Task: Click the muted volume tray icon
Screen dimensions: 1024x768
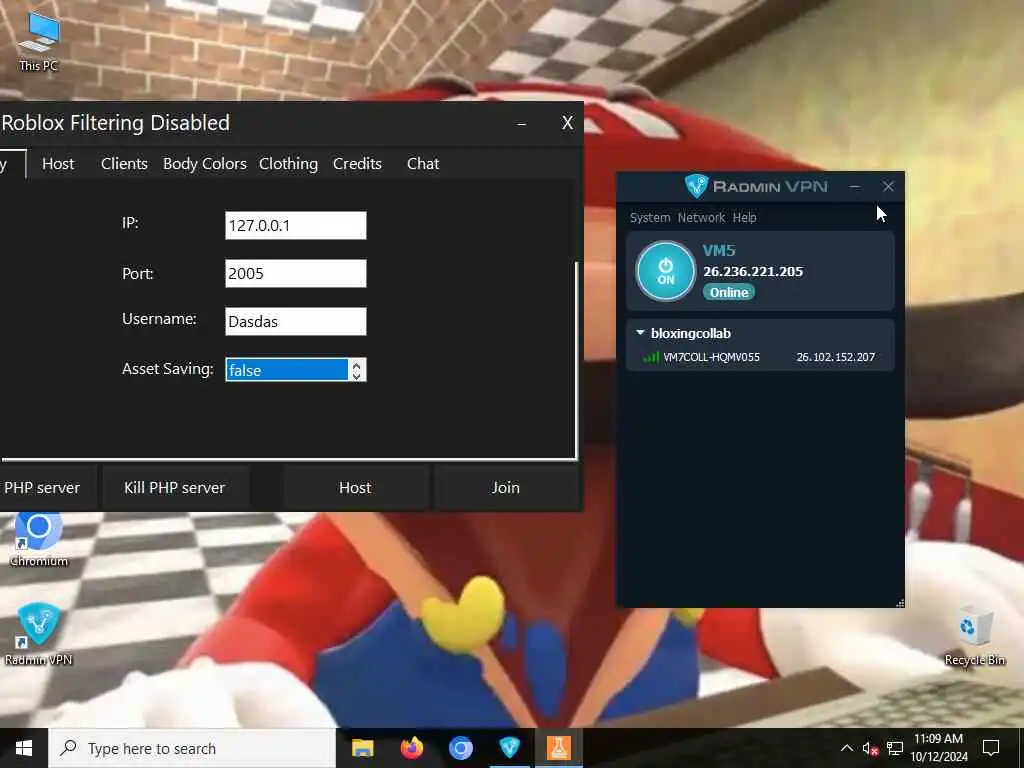Action: (870, 748)
